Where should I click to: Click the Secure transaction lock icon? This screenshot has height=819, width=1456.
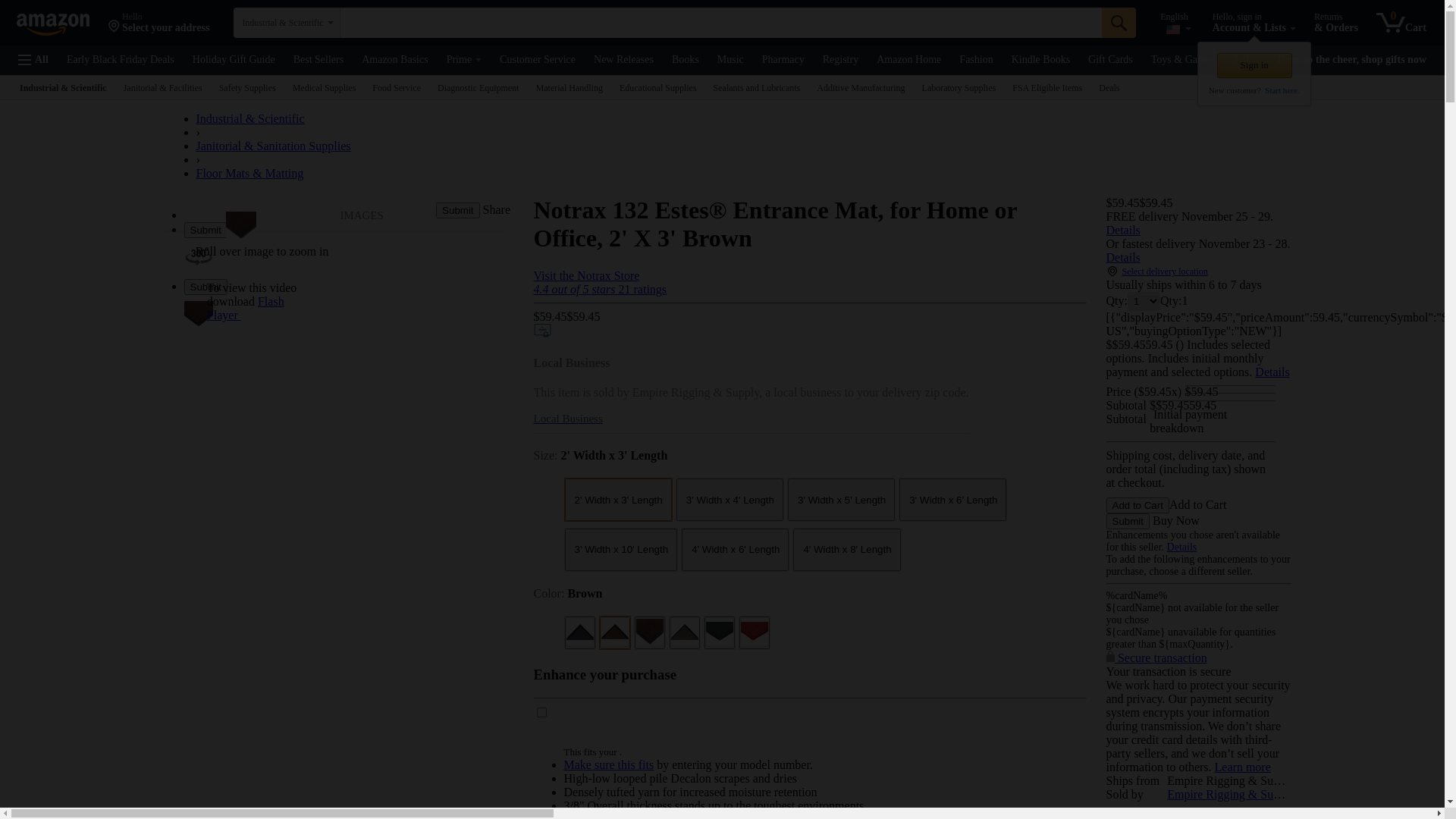click(x=1110, y=657)
